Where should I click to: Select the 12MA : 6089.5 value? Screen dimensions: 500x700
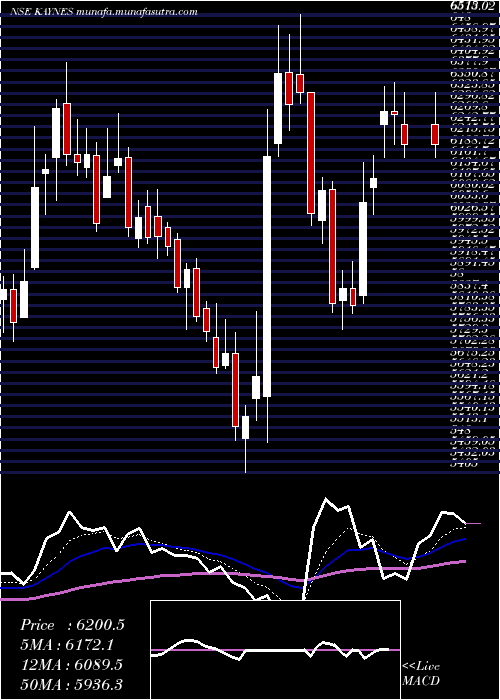[72, 665]
